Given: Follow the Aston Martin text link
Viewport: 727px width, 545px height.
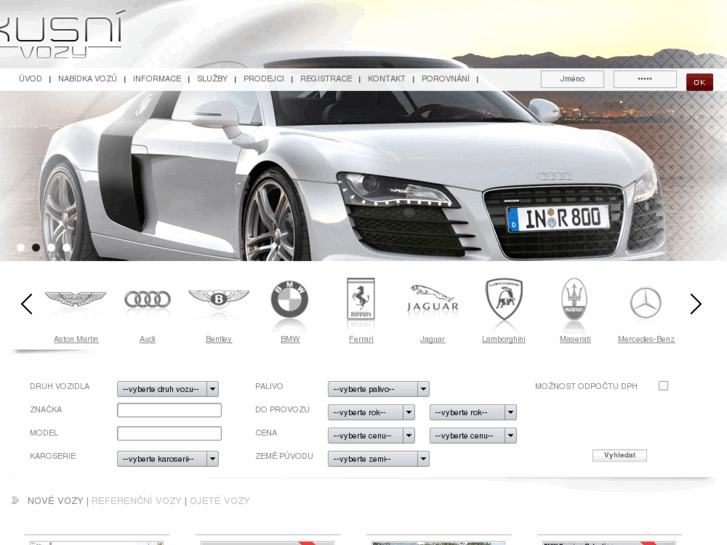Looking at the screenshot, I should (76, 339).
